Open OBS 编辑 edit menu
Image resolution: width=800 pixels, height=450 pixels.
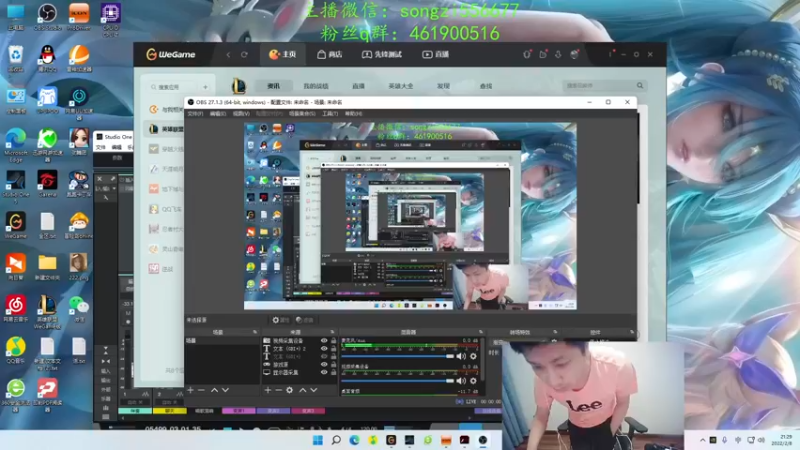pos(218,114)
